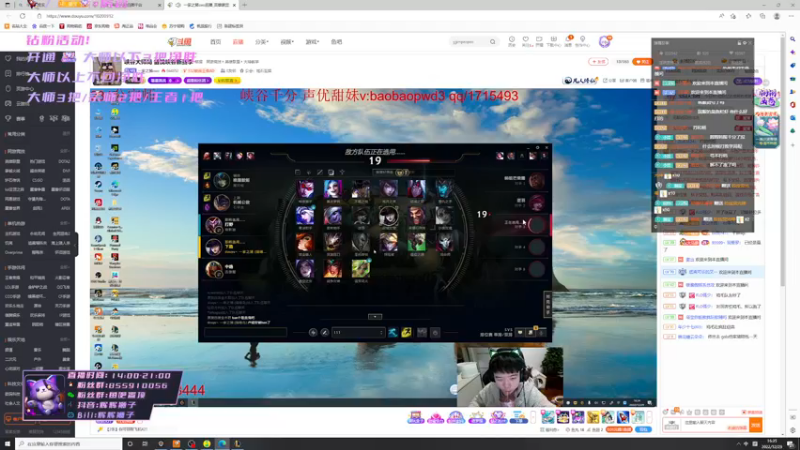
Task: Expand the 游戏 games menu
Action: click(312, 42)
